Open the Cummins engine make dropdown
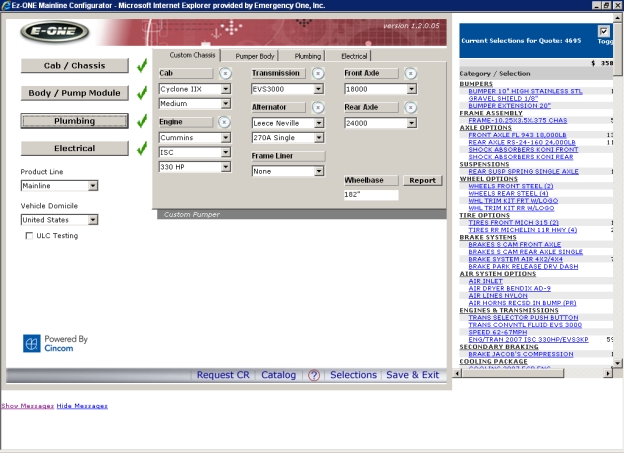Screen dimensions: 624x453 (226, 138)
